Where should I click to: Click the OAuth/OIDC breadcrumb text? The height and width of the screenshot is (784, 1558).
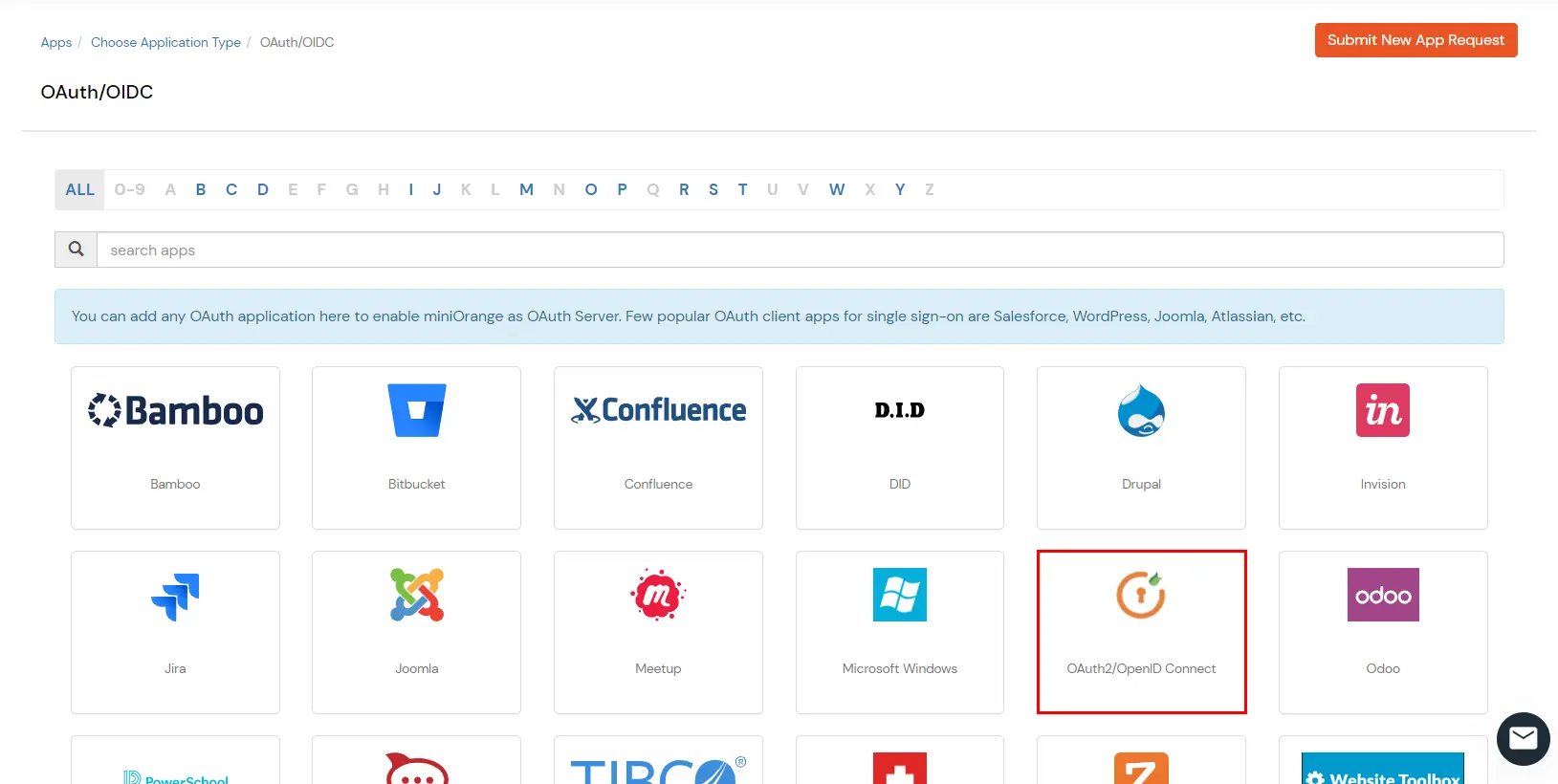click(x=297, y=42)
